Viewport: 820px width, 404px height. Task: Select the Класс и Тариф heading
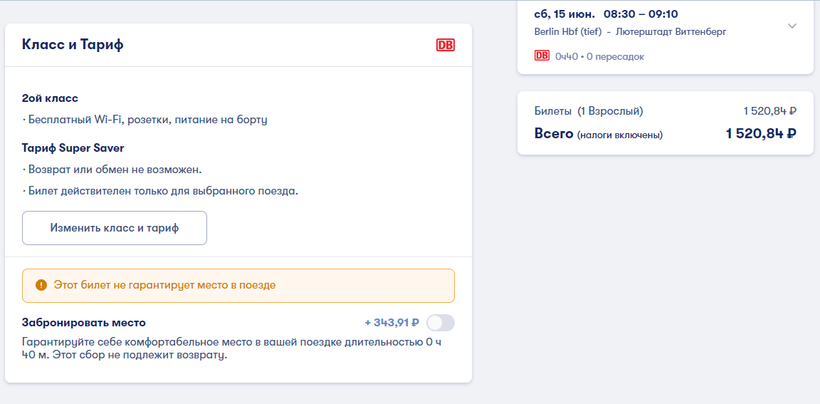[x=73, y=45]
